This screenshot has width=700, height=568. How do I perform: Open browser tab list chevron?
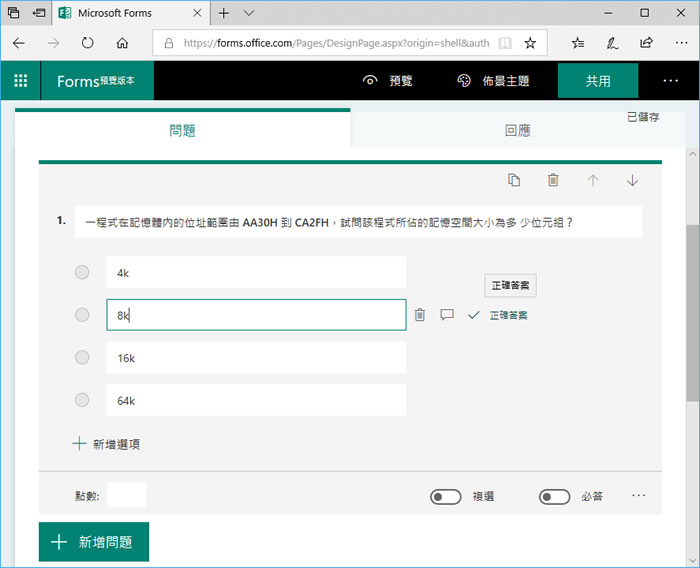(x=249, y=13)
